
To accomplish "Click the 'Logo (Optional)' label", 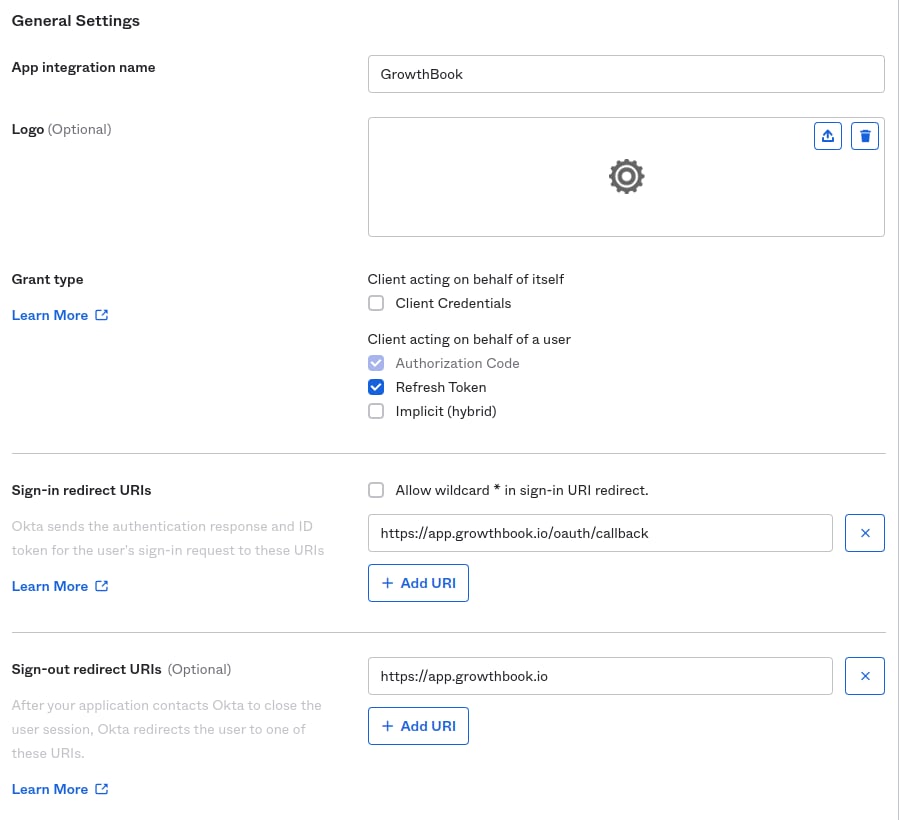I will pyautogui.click(x=61, y=130).
